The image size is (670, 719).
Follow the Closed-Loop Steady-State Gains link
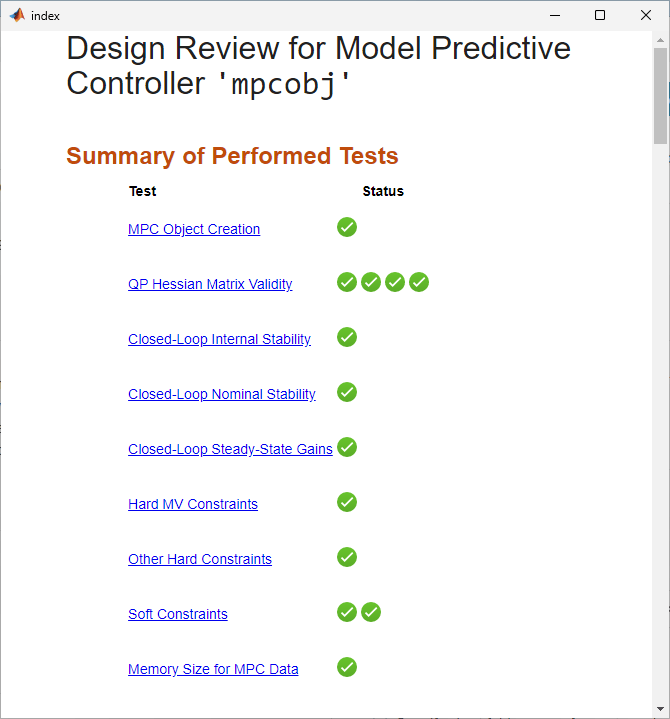coord(230,449)
